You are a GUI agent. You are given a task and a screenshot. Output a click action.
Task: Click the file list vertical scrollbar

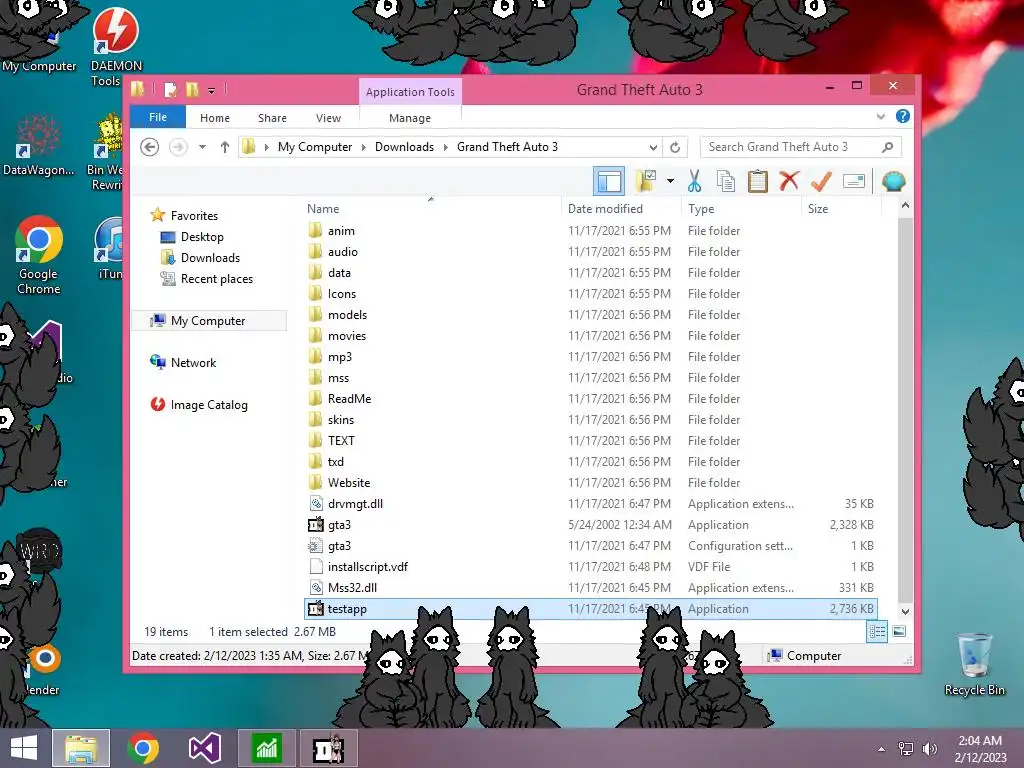pos(905,409)
